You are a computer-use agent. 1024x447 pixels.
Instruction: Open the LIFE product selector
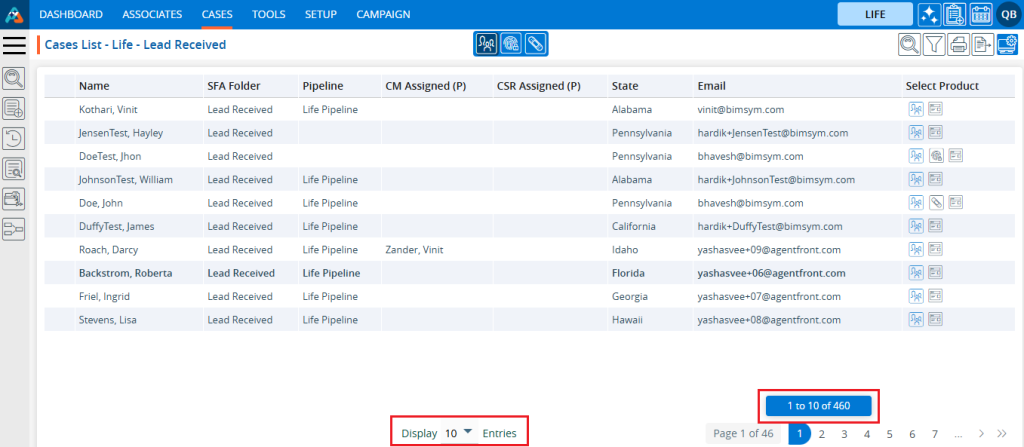pyautogui.click(x=875, y=14)
